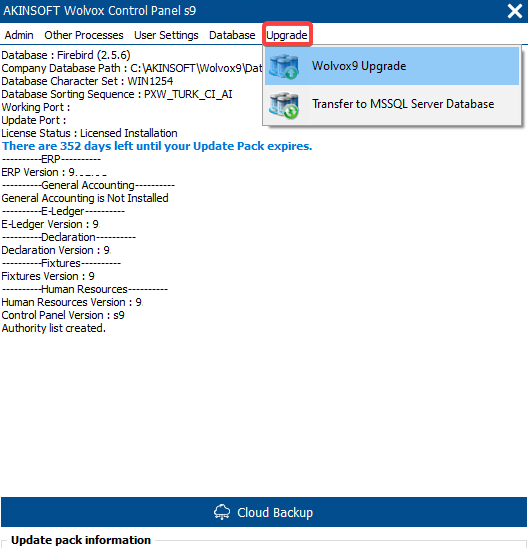Collapse the highlighted Upgrade menu

287,35
